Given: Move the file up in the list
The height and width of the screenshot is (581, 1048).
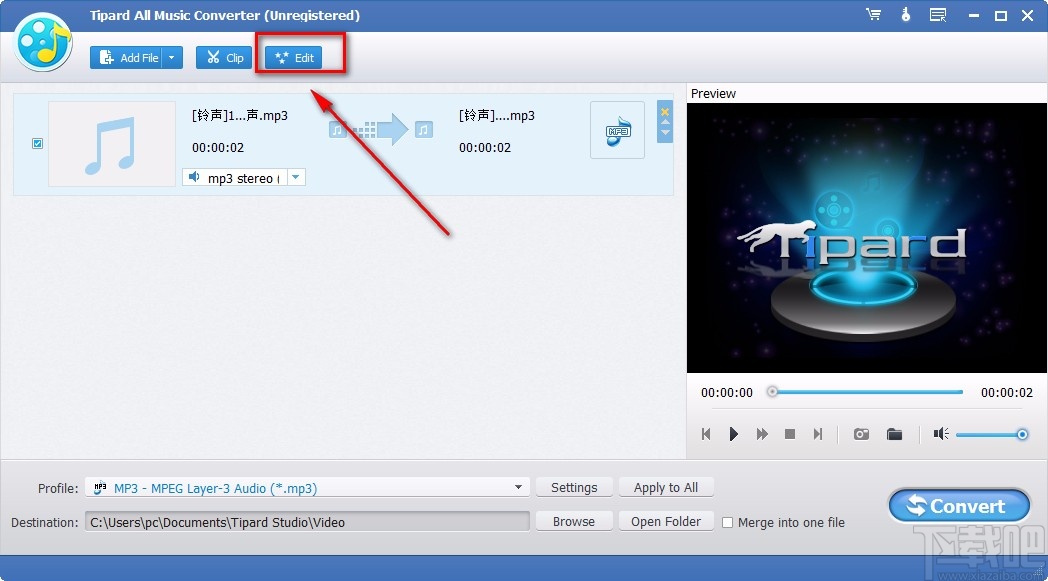Looking at the screenshot, I should (664, 122).
